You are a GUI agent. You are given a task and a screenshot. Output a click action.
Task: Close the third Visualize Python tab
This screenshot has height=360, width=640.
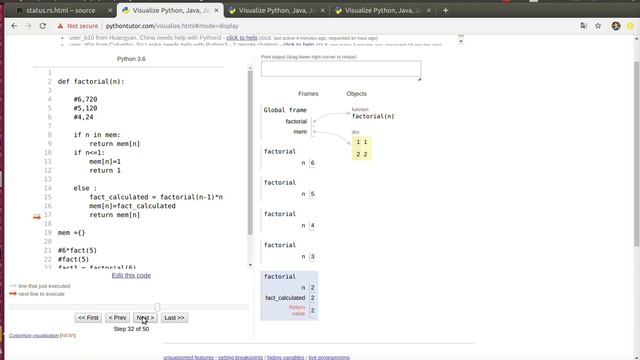tap(322, 11)
